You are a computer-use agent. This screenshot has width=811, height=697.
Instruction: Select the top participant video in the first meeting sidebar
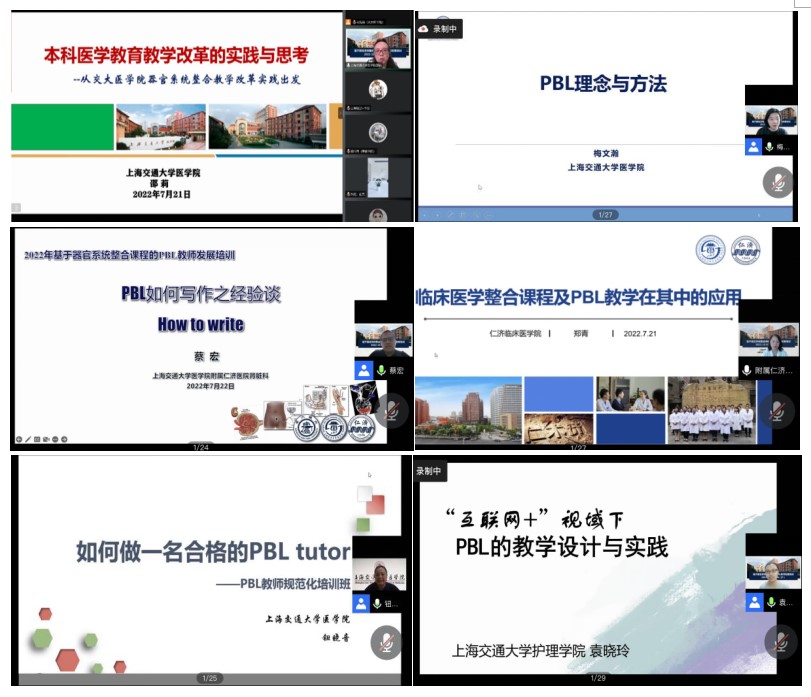(x=377, y=46)
